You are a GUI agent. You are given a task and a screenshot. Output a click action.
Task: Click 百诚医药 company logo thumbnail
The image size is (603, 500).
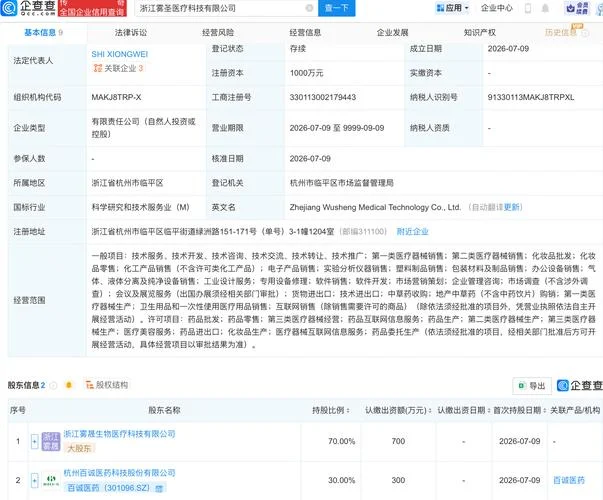(x=51, y=480)
